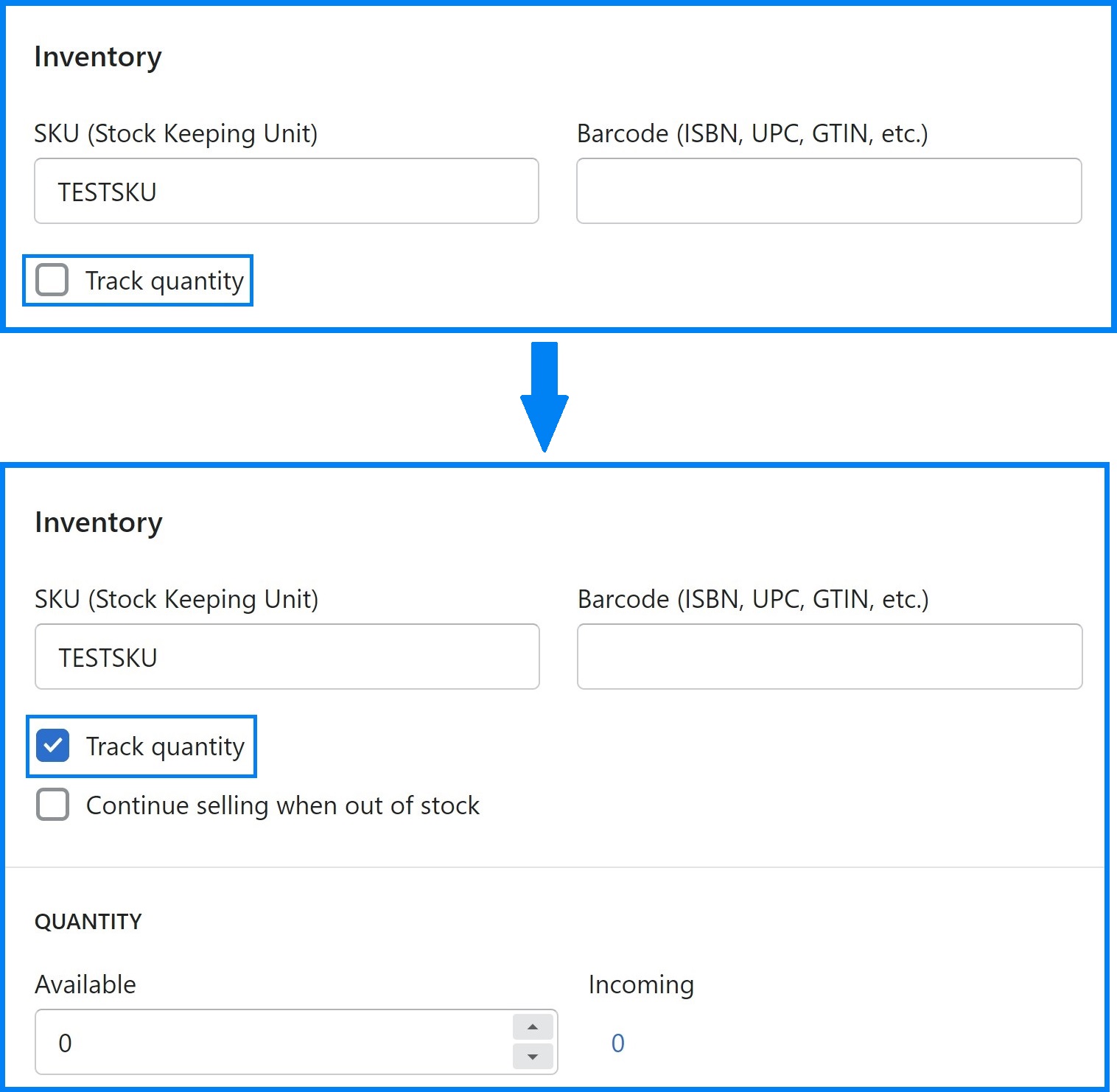
Task: Click SKU field in lower Inventory panel
Action: (x=287, y=657)
